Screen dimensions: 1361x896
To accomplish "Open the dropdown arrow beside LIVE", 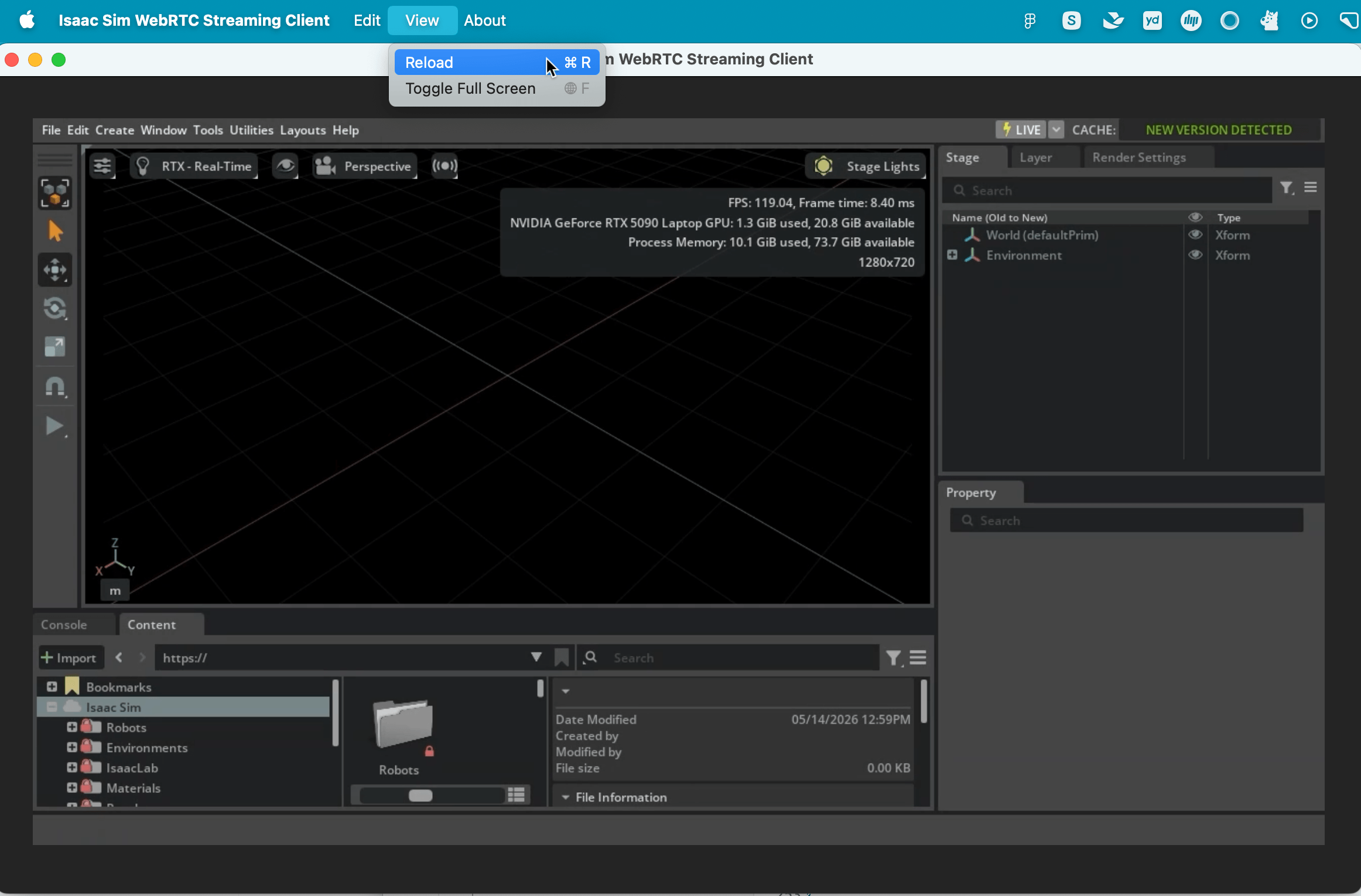I will coord(1056,130).
